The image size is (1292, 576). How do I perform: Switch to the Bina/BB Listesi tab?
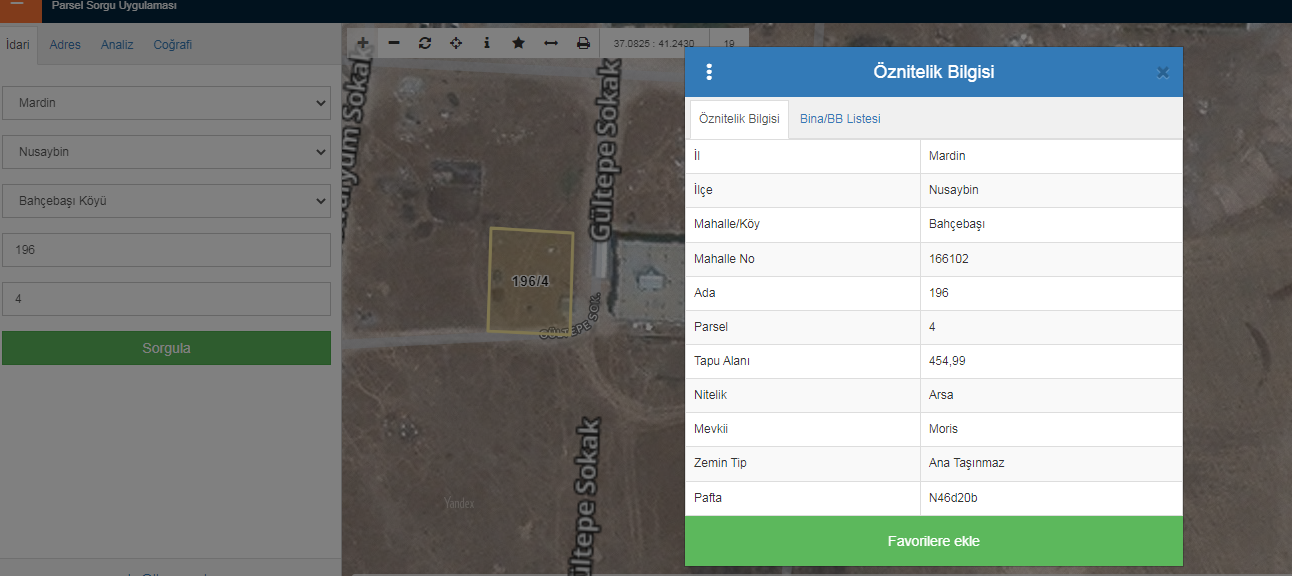point(840,119)
